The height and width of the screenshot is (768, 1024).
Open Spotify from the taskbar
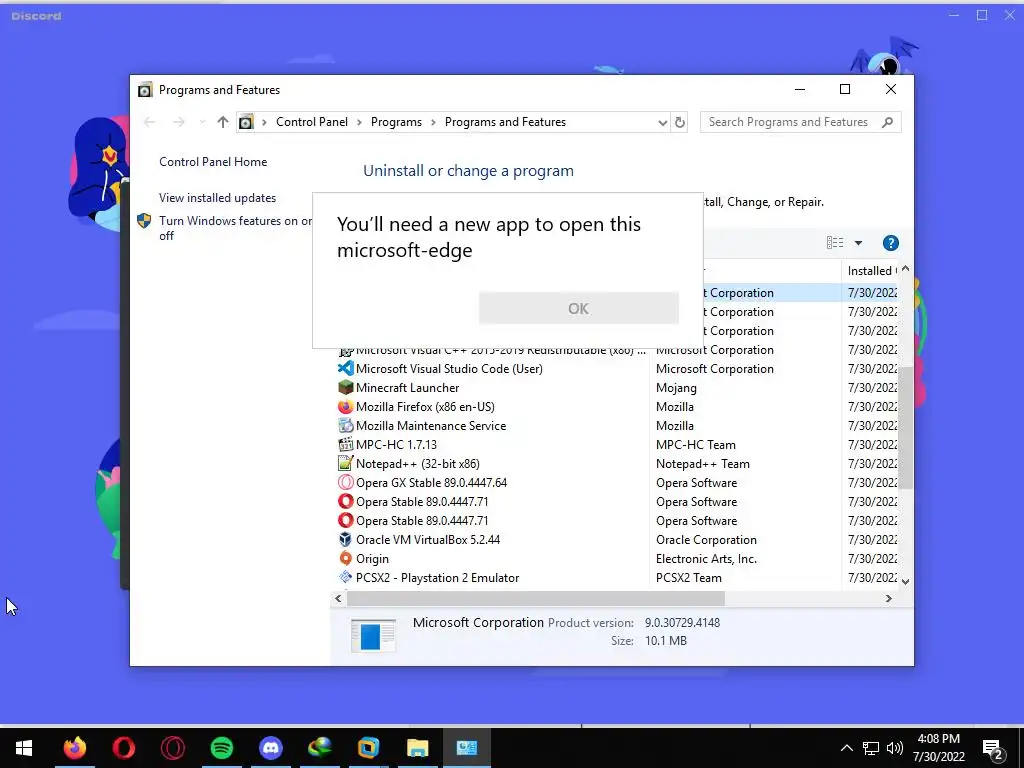pyautogui.click(x=222, y=748)
